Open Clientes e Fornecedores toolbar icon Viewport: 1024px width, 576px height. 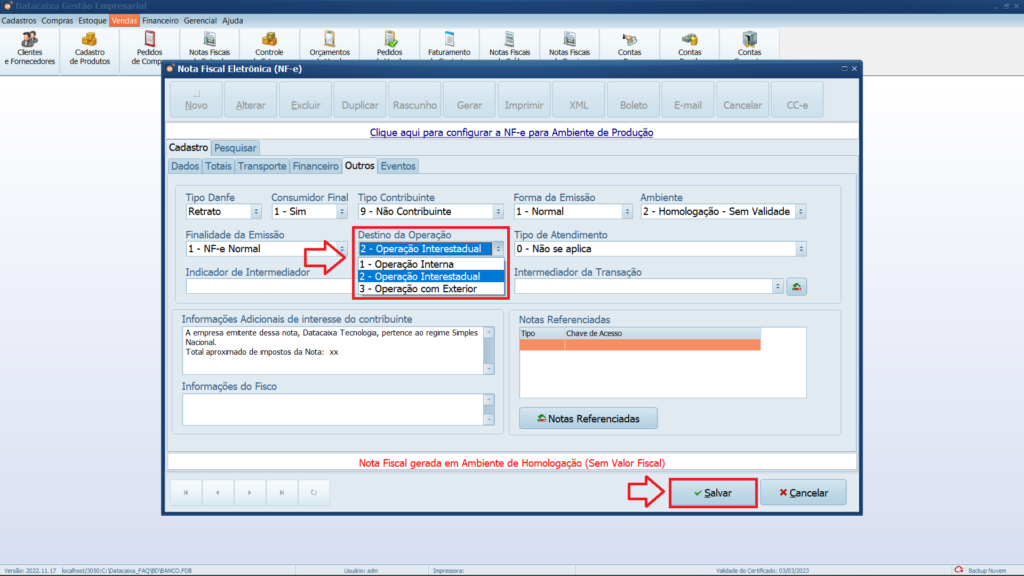point(30,46)
